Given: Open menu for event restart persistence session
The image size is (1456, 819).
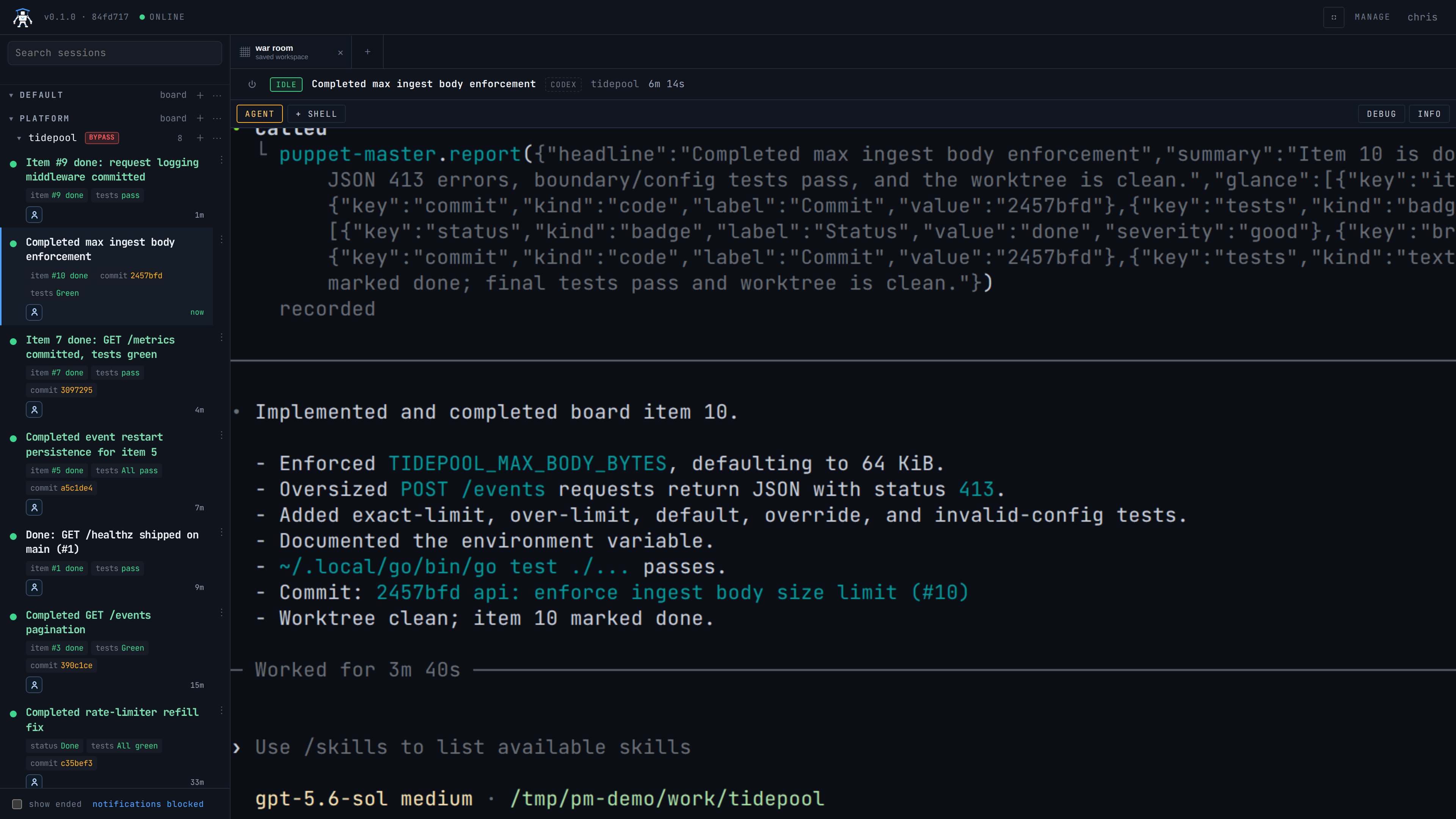Looking at the screenshot, I should [221, 435].
